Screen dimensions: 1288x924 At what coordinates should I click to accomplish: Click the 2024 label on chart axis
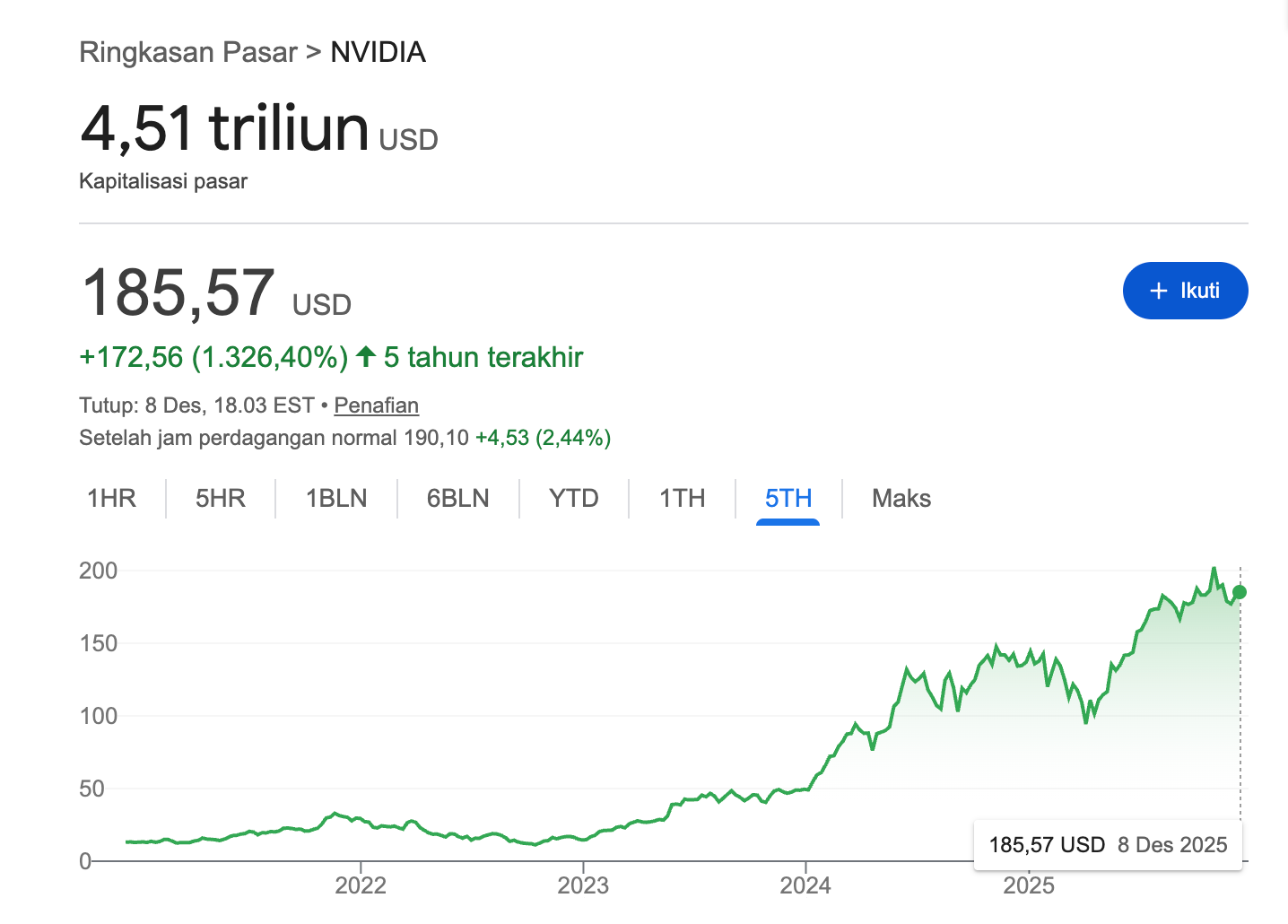click(805, 885)
